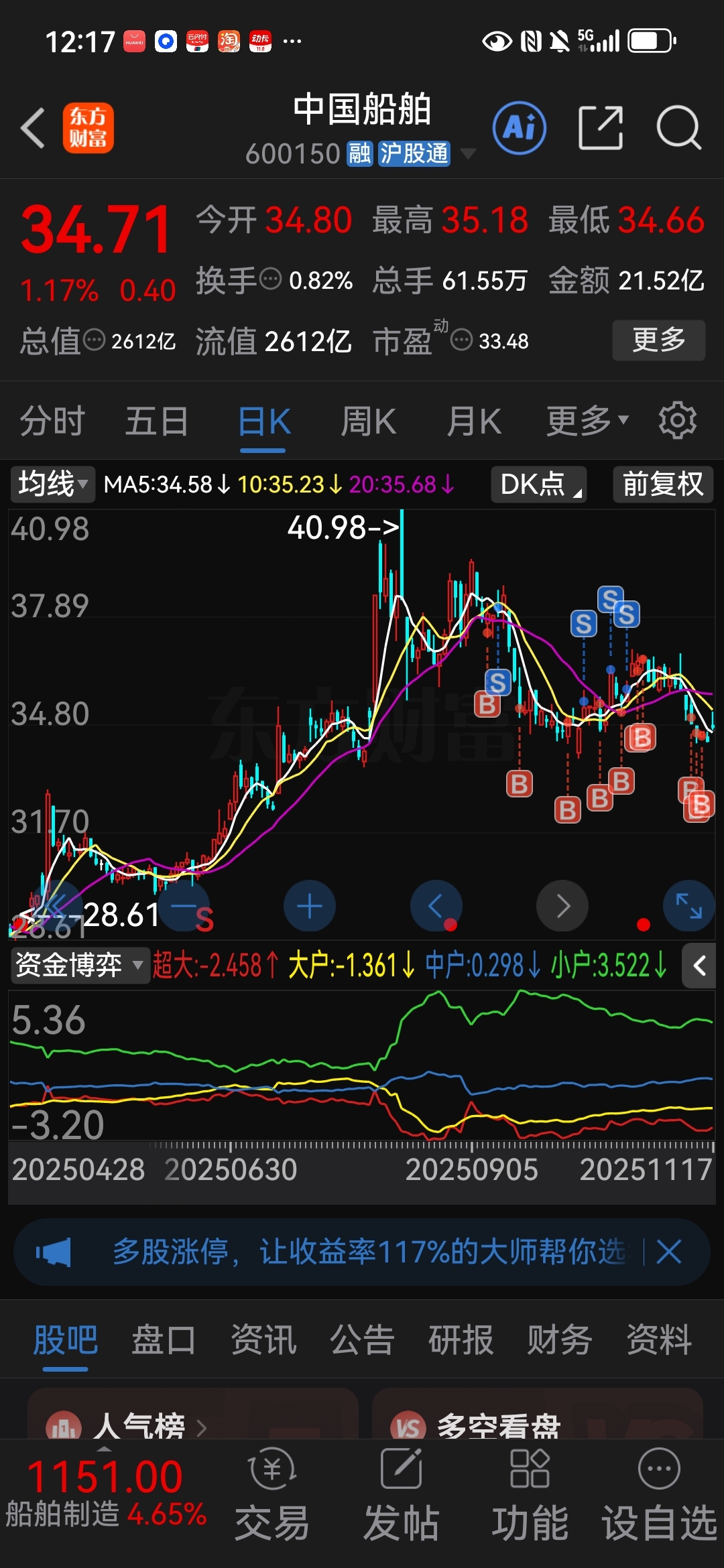Tap the 小户 fund flow value

click(x=609, y=966)
